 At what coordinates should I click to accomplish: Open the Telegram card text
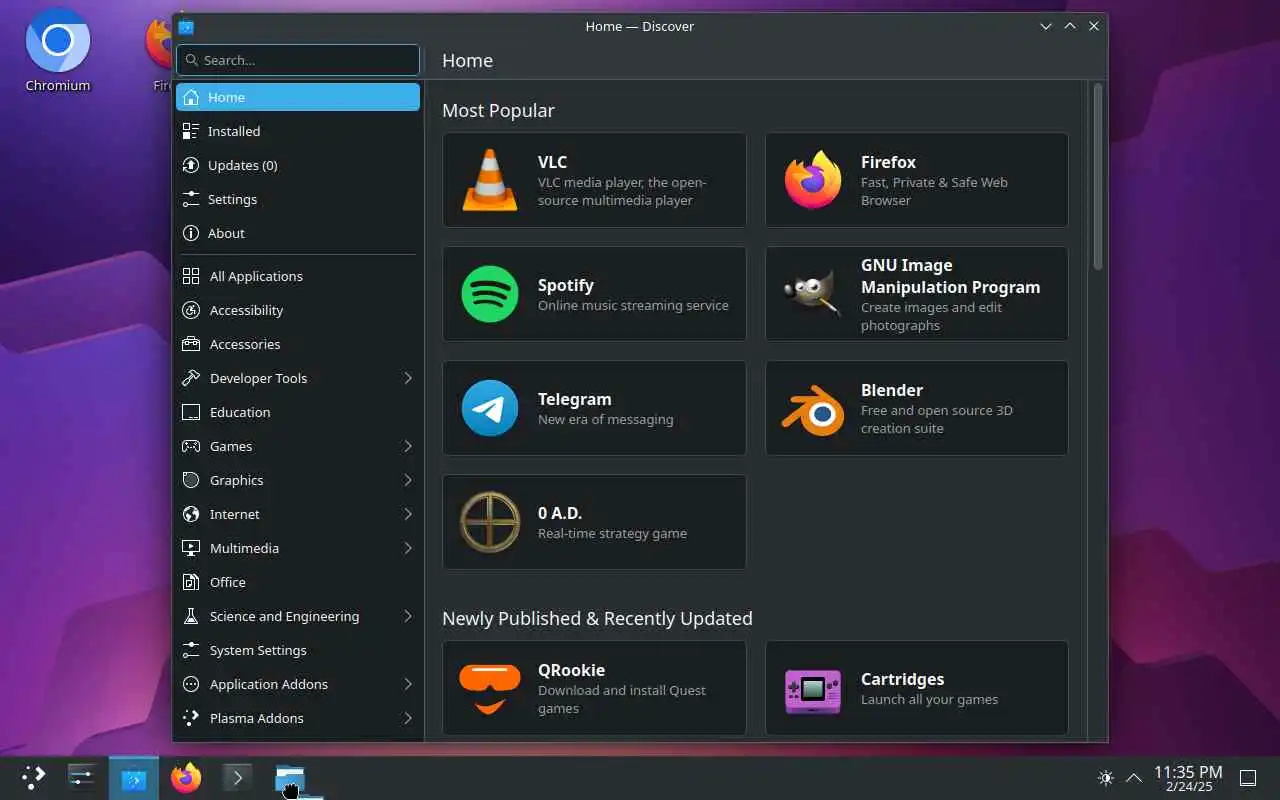tap(605, 408)
